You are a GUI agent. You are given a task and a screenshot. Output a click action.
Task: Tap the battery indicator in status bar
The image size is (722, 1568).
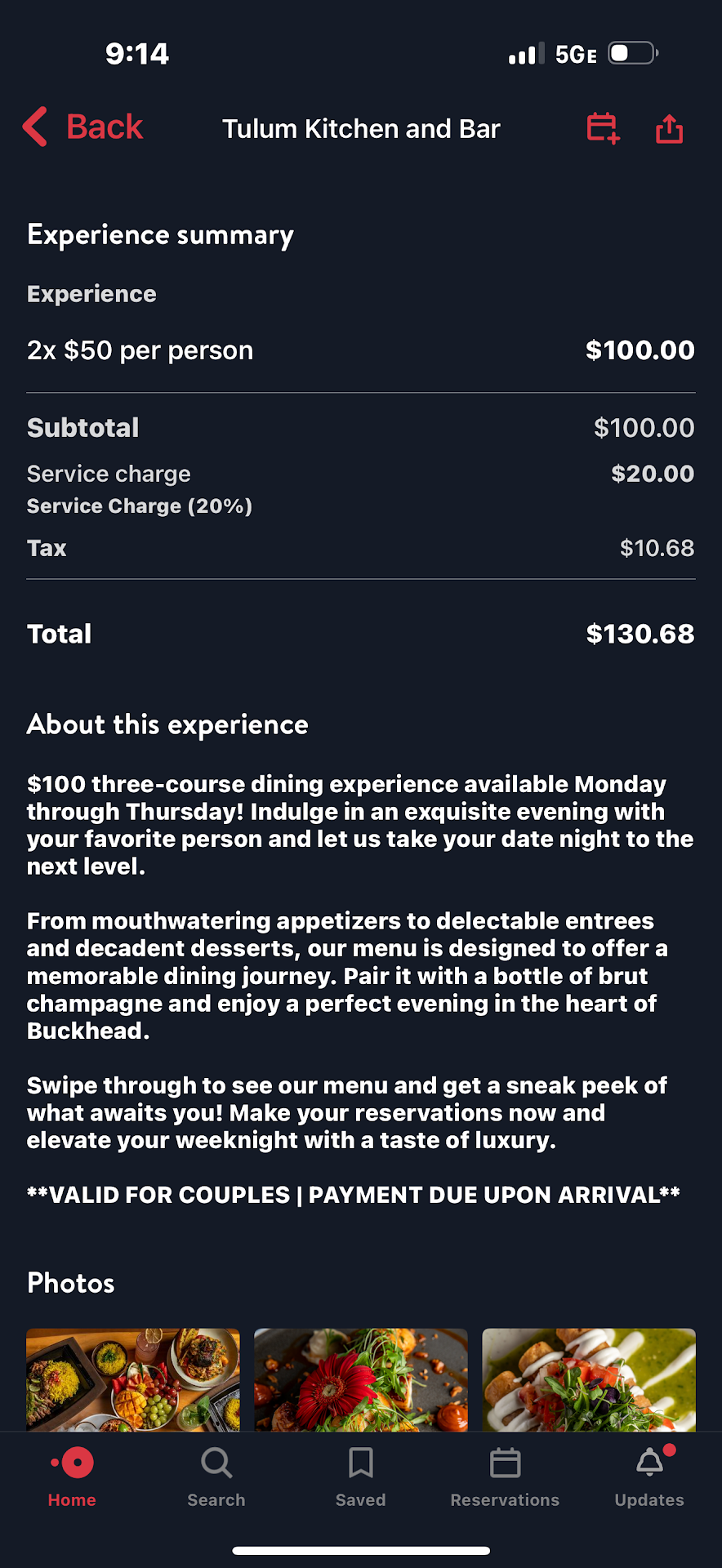point(632,54)
